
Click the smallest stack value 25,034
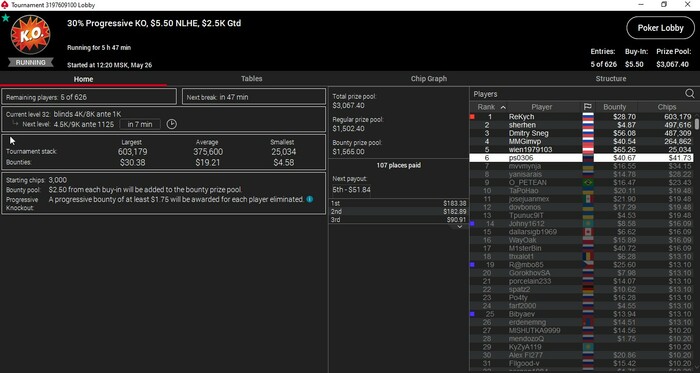(283, 152)
